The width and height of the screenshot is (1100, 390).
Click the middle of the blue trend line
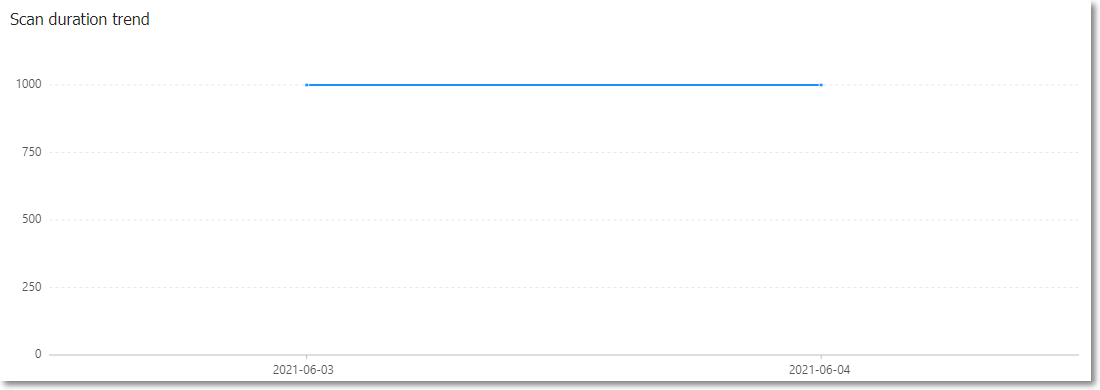click(x=563, y=85)
